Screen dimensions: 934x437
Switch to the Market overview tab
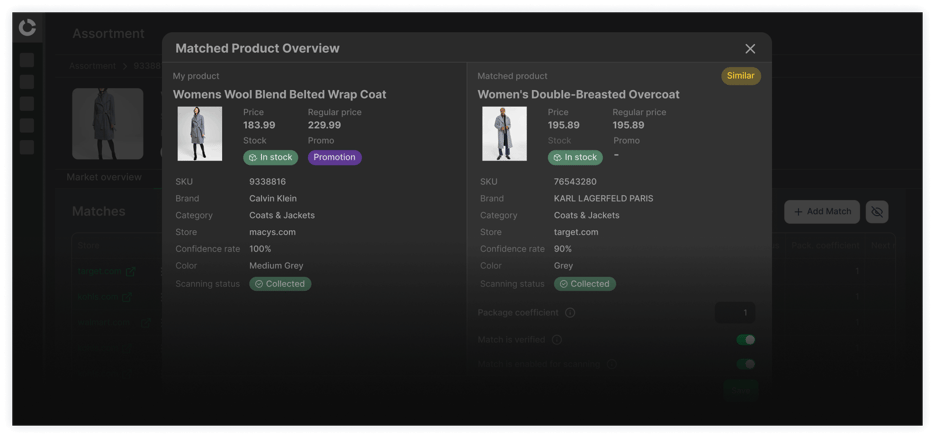click(104, 177)
